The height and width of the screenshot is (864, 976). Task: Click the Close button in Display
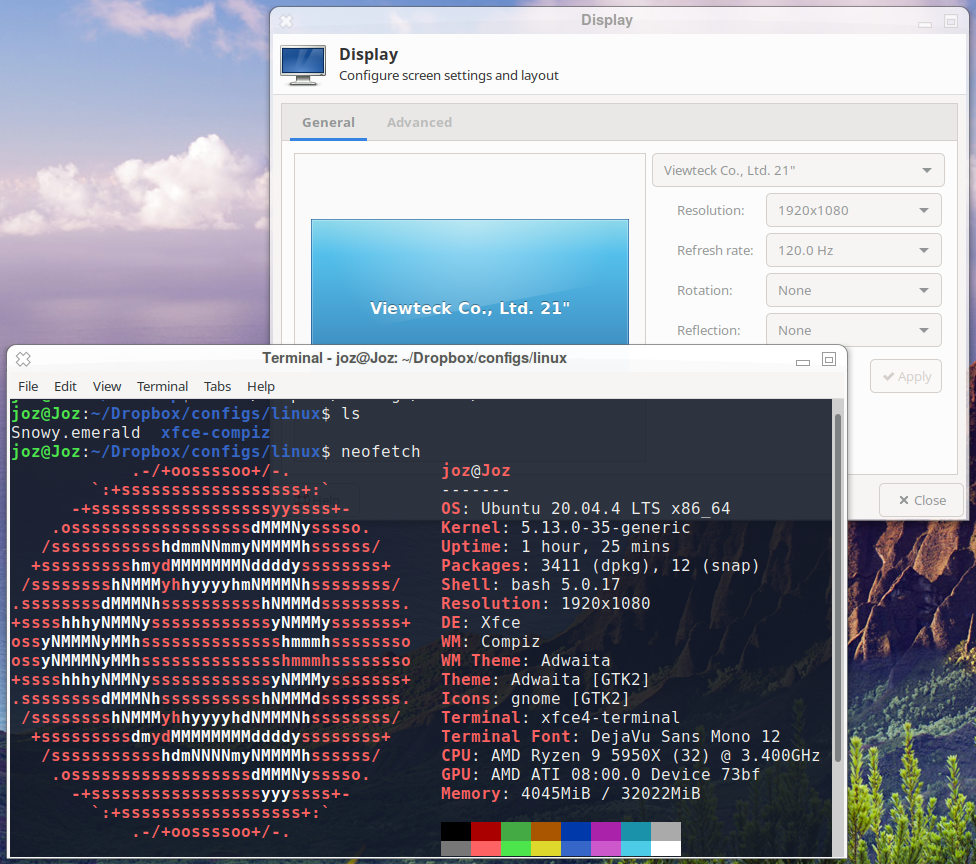[x=922, y=500]
